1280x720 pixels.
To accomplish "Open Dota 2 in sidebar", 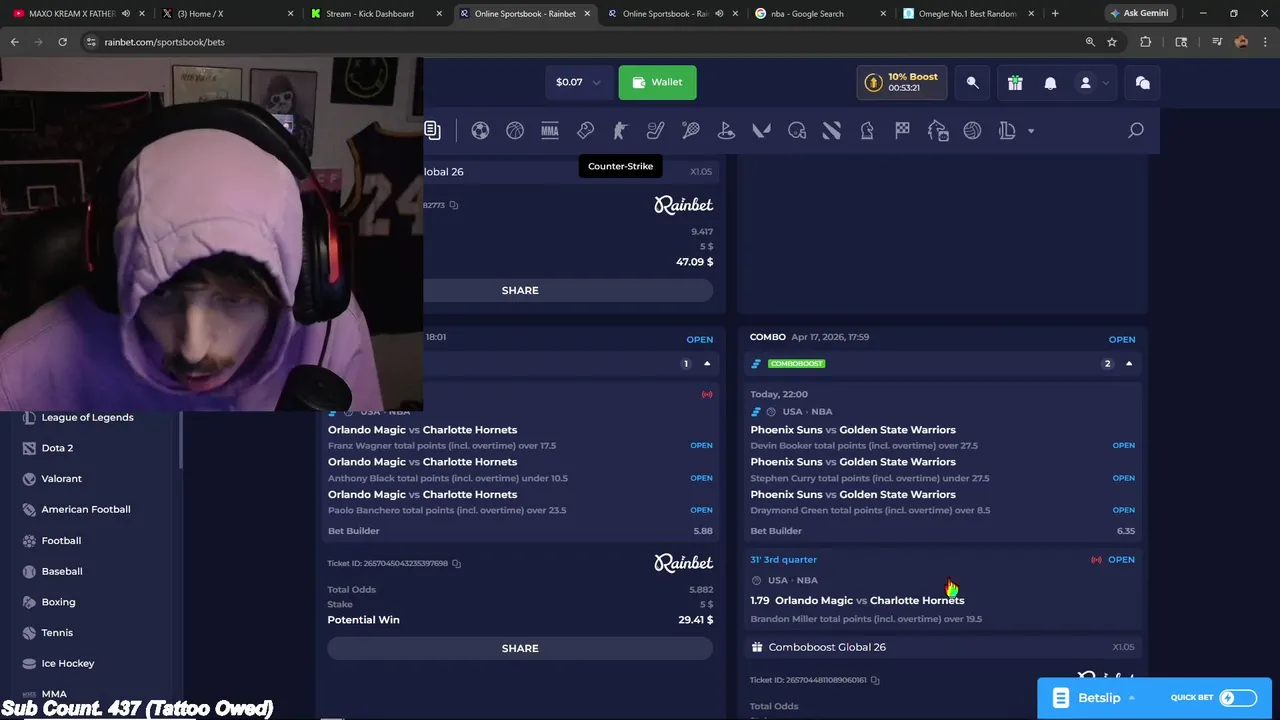I will (57, 448).
